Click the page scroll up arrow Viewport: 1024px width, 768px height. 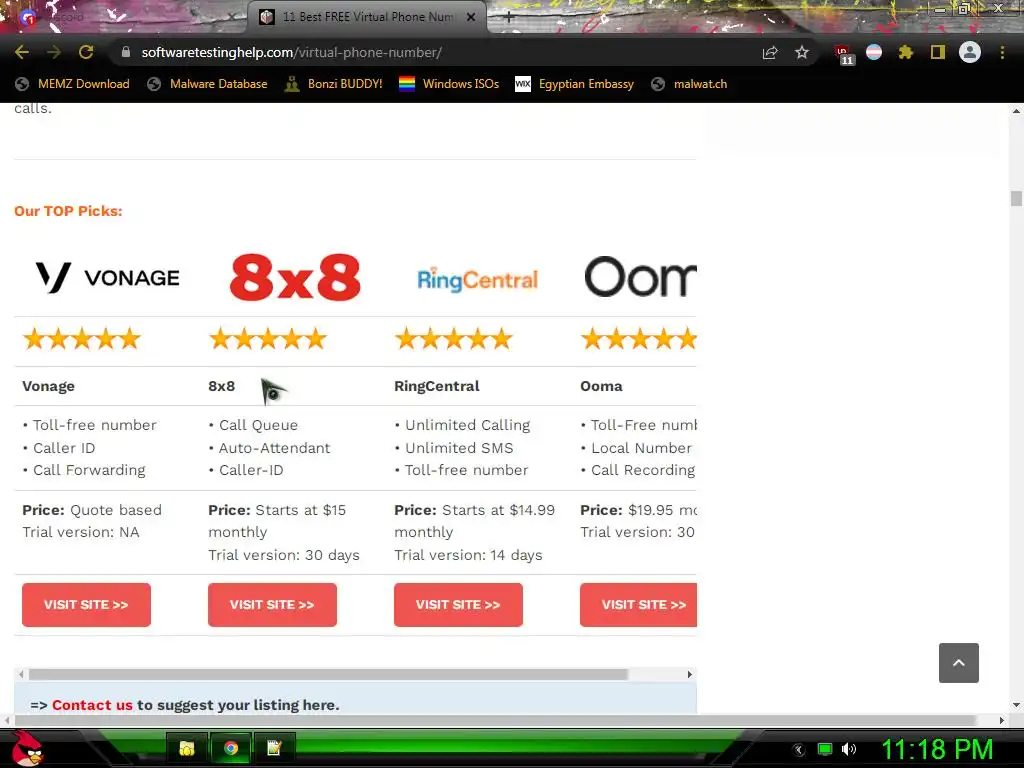(1016, 111)
